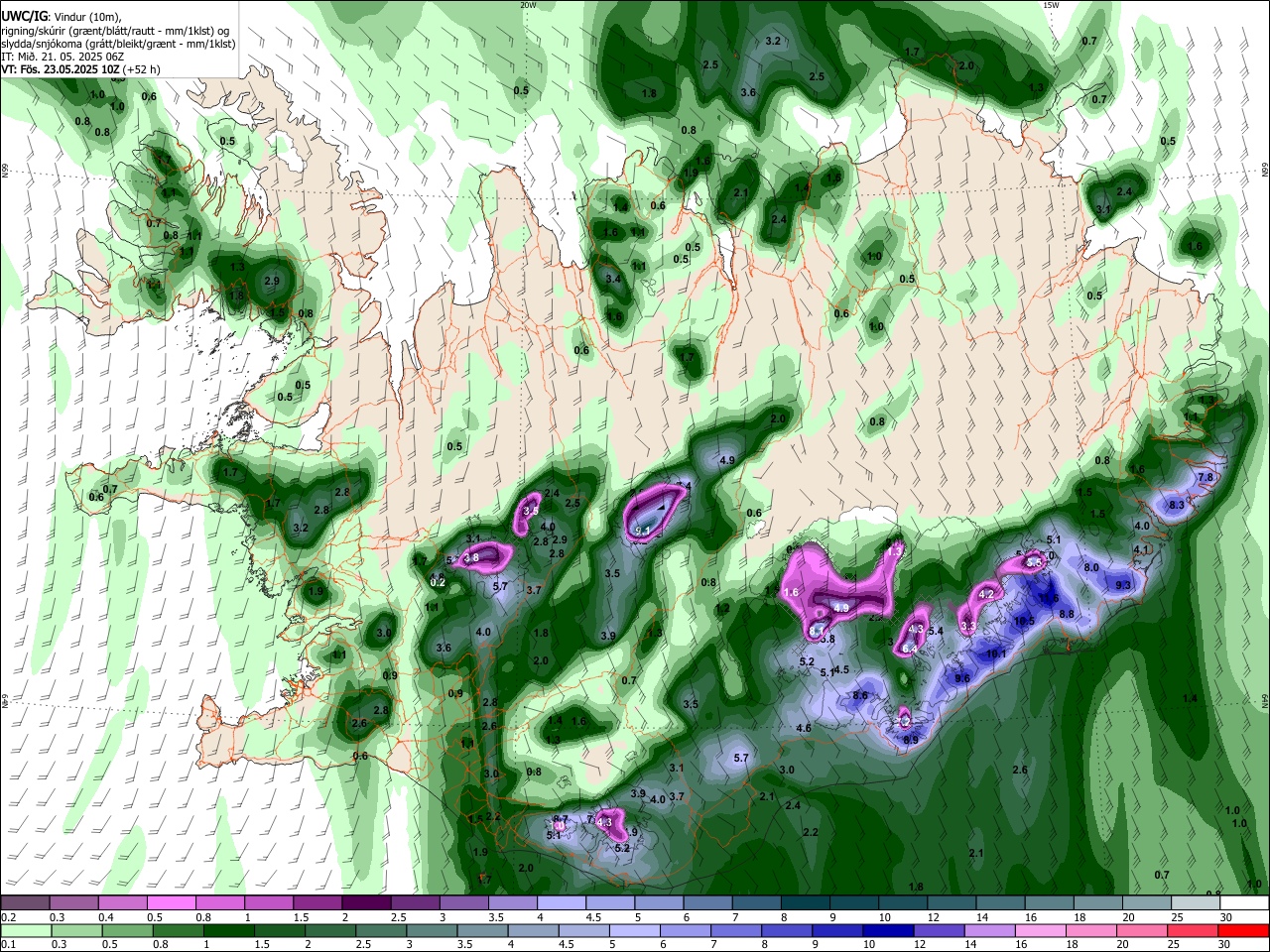The height and width of the screenshot is (952, 1270).
Task: Select the white swatch ending the top legend row
Action: tap(1245, 902)
